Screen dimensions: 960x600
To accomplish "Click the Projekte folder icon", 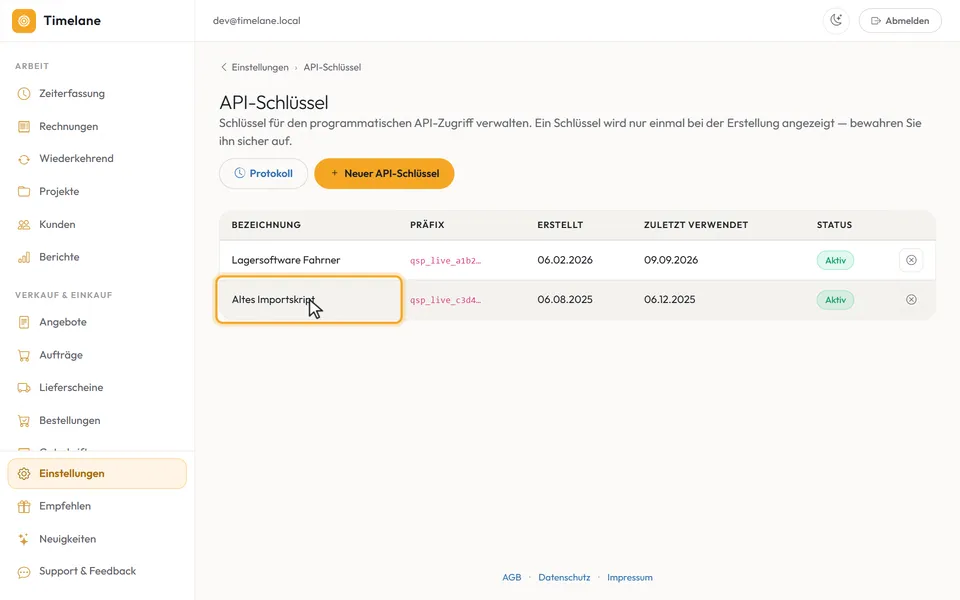I will 24,192.
